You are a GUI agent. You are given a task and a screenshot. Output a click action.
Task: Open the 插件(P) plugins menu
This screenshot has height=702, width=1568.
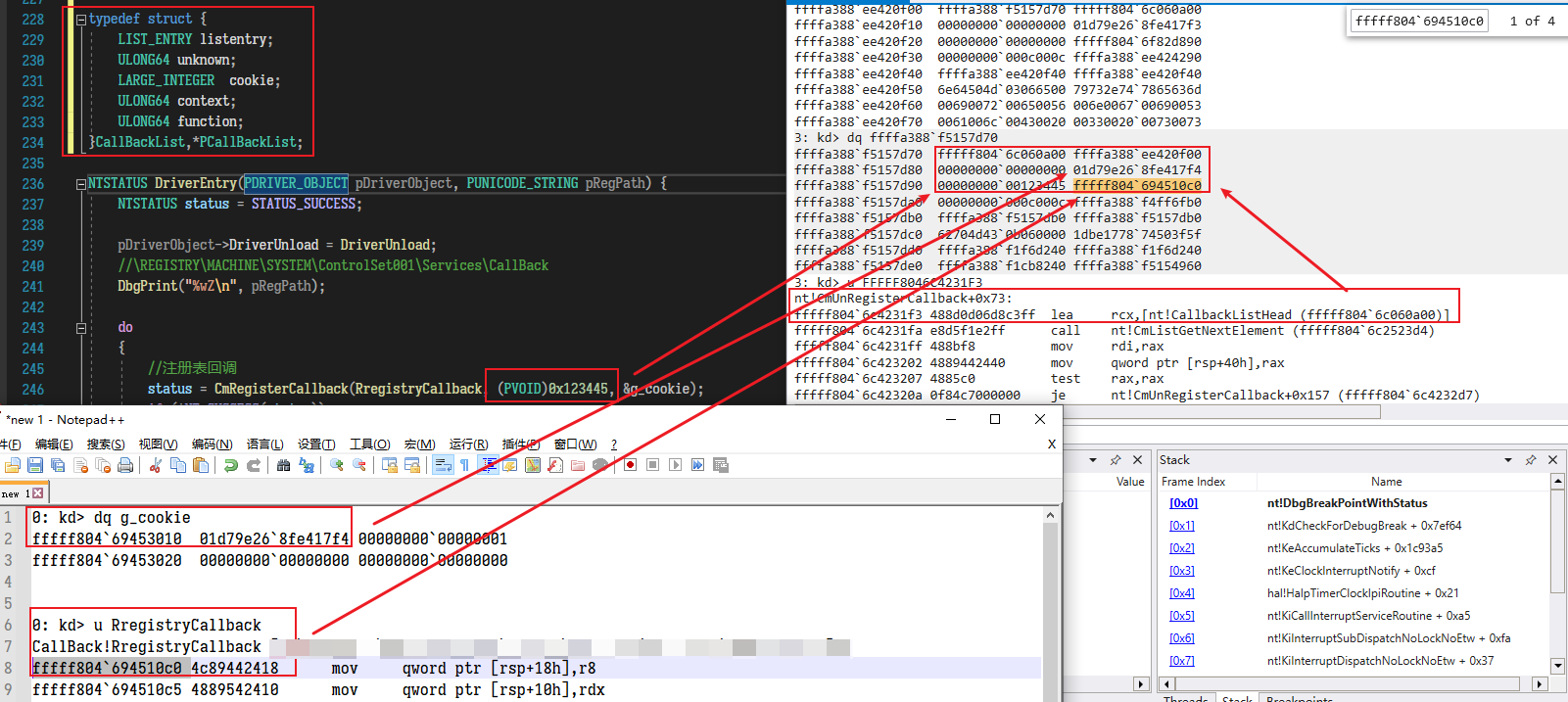pyautogui.click(x=520, y=445)
